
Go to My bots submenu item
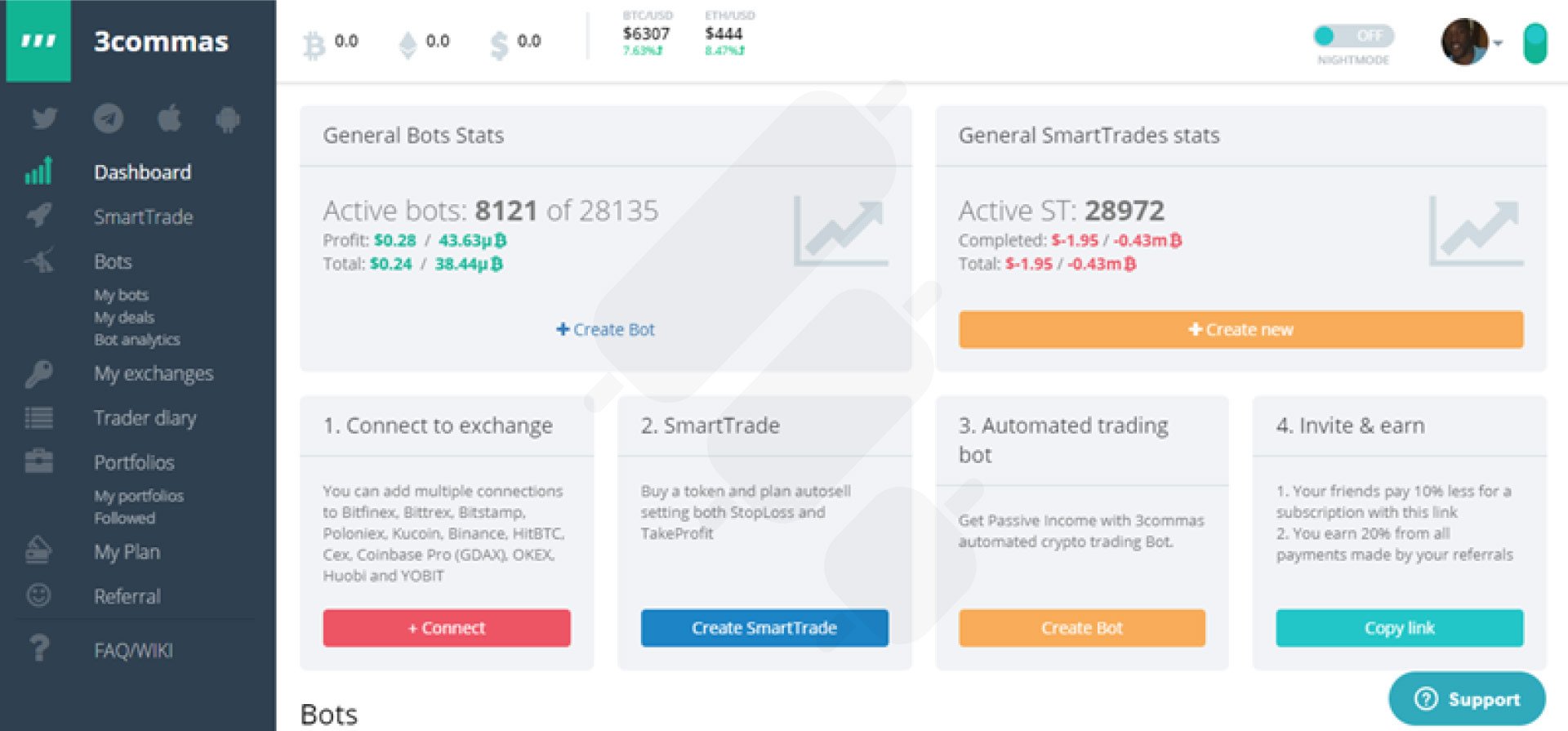point(121,295)
